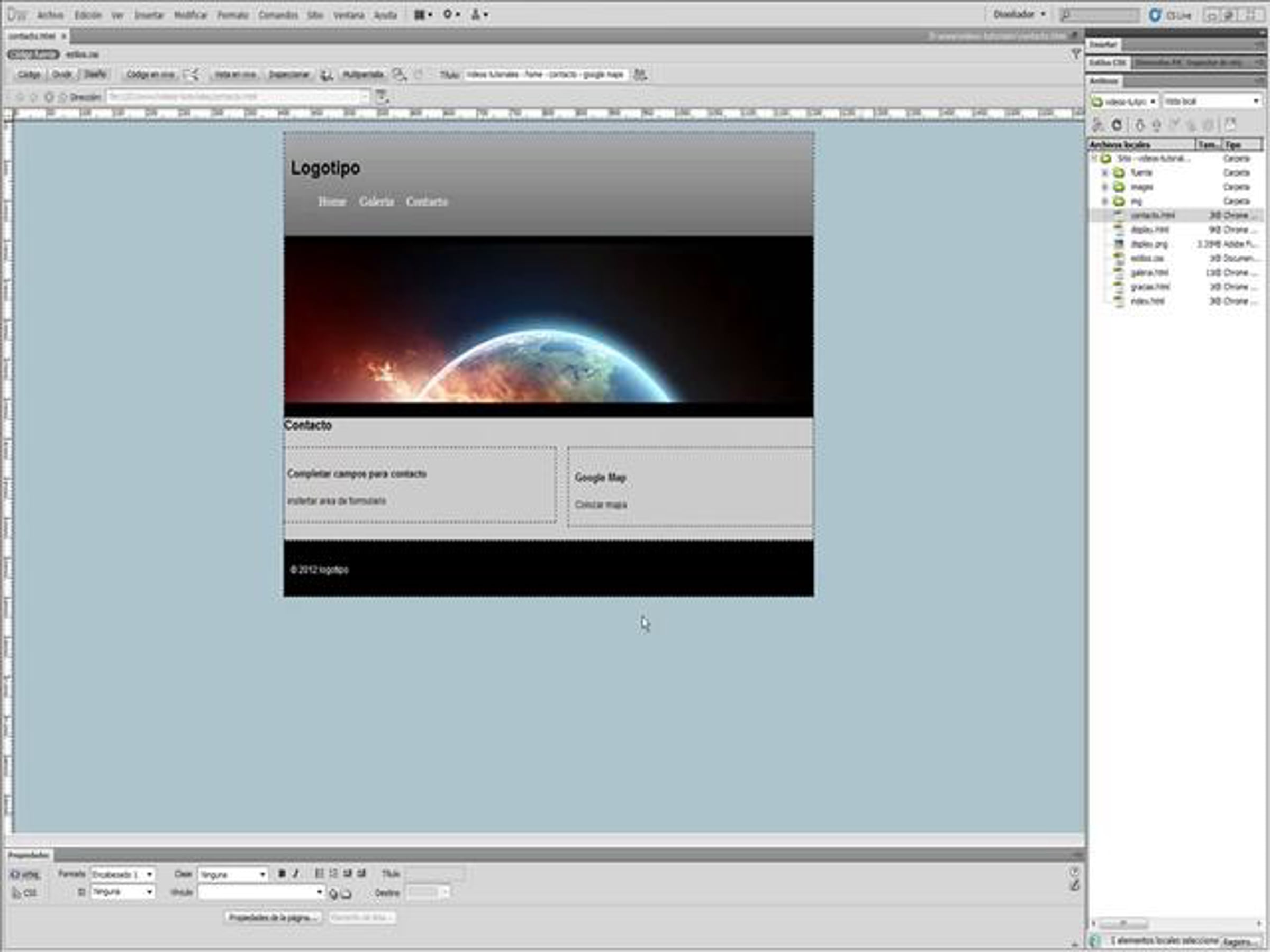This screenshot has height=952, width=1270.
Task: Switch properties to HTML mode
Action: pyautogui.click(x=25, y=875)
